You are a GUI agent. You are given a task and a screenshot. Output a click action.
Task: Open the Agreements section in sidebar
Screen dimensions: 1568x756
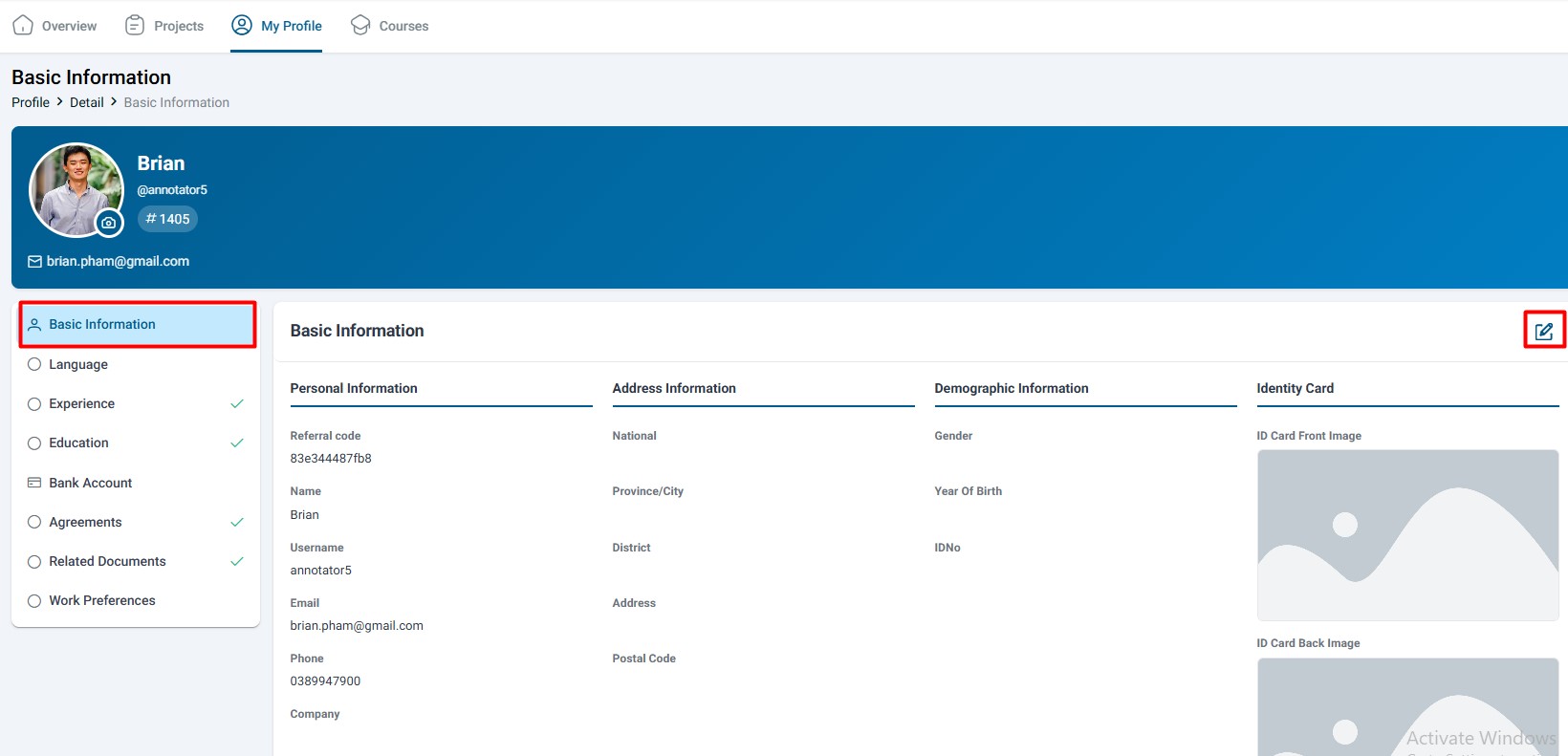coord(86,522)
